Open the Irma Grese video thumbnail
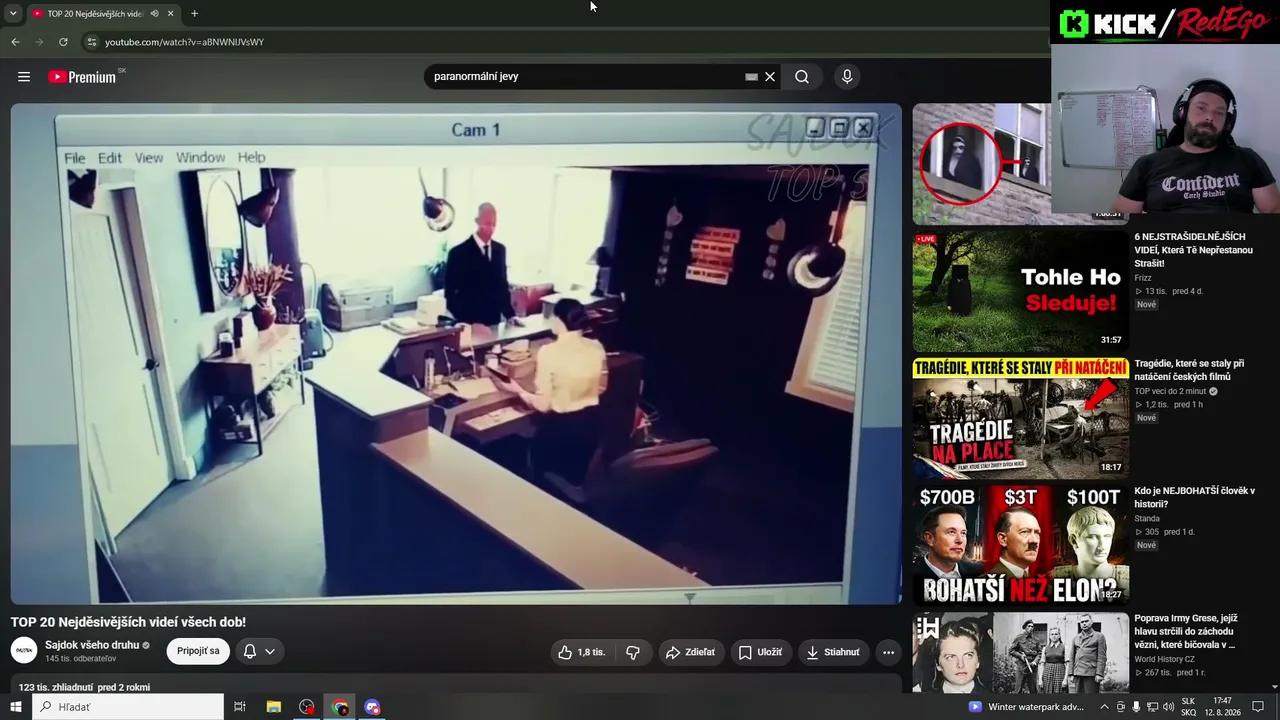The width and height of the screenshot is (1280, 720). point(1020,652)
